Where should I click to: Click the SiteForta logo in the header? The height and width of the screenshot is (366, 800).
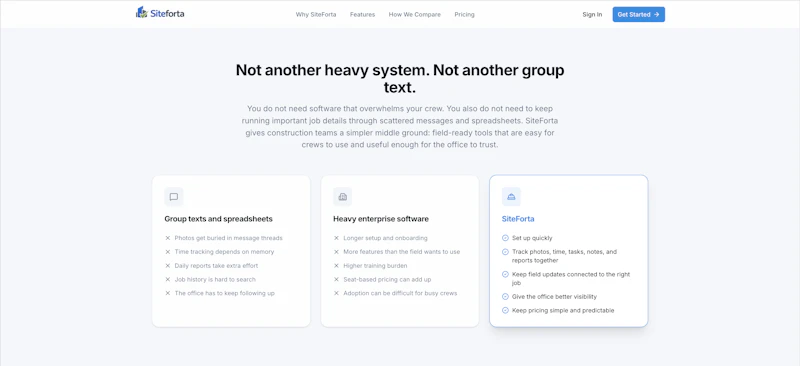160,13
